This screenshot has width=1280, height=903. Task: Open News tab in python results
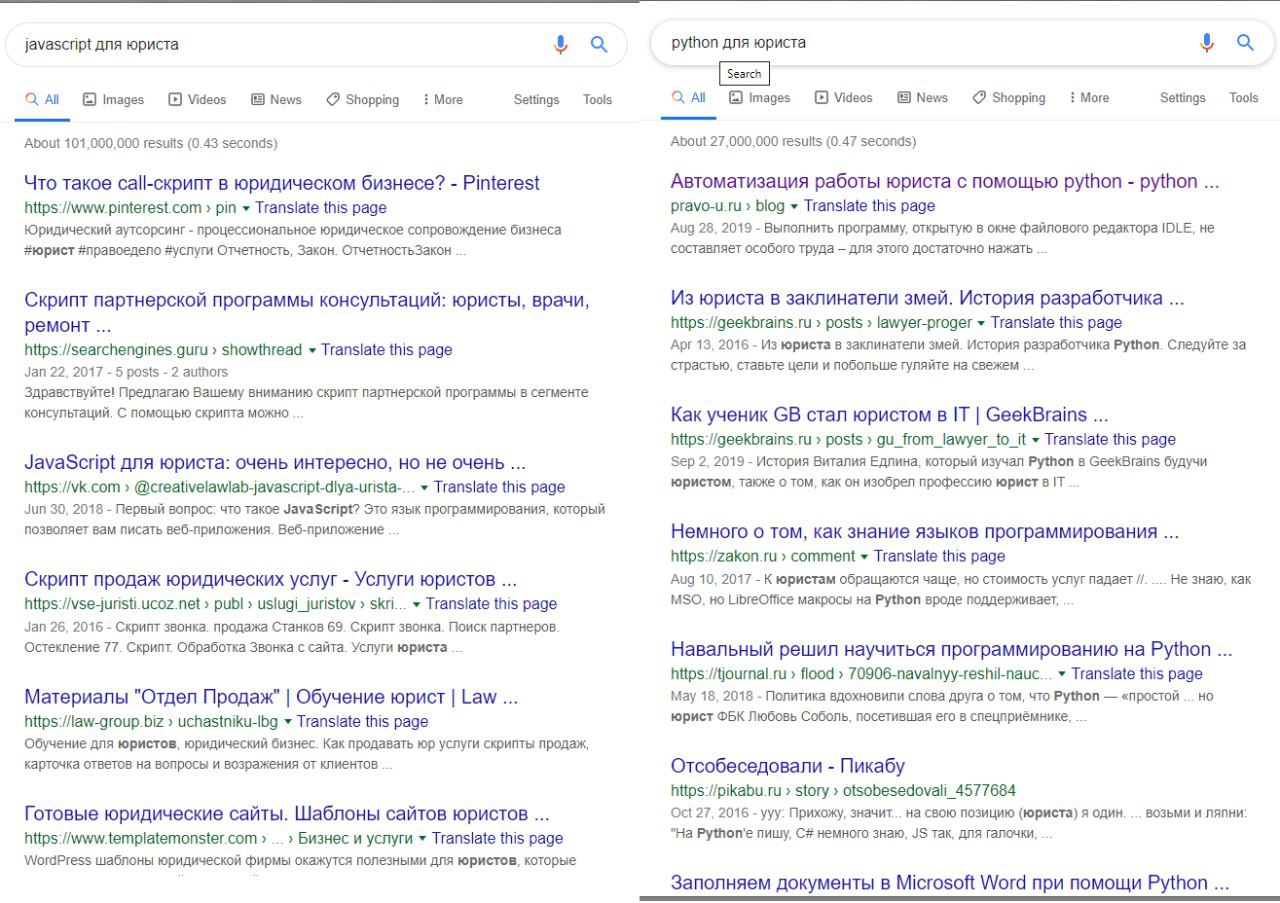(x=922, y=97)
